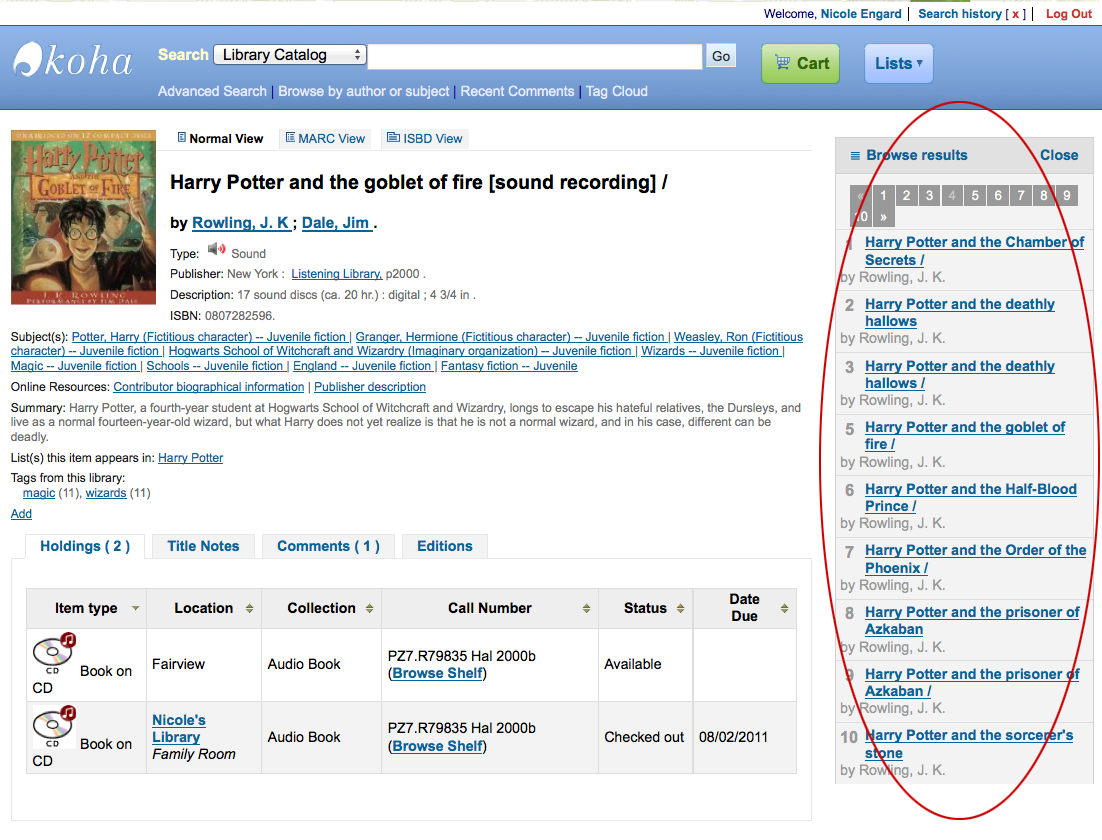Open Harry Potter and the Chamber of Secrets
The height and width of the screenshot is (840, 1102).
974,251
